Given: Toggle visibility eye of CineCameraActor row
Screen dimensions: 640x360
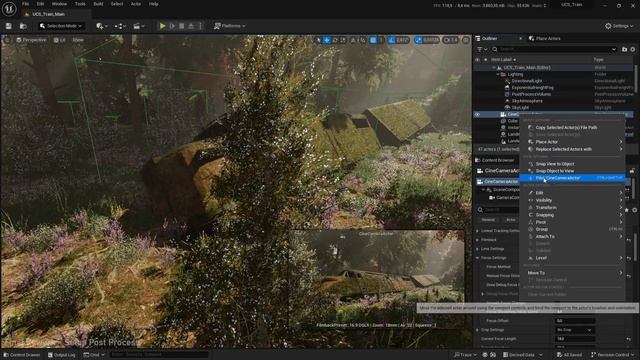Looking at the screenshot, I should pyautogui.click(x=477, y=115).
